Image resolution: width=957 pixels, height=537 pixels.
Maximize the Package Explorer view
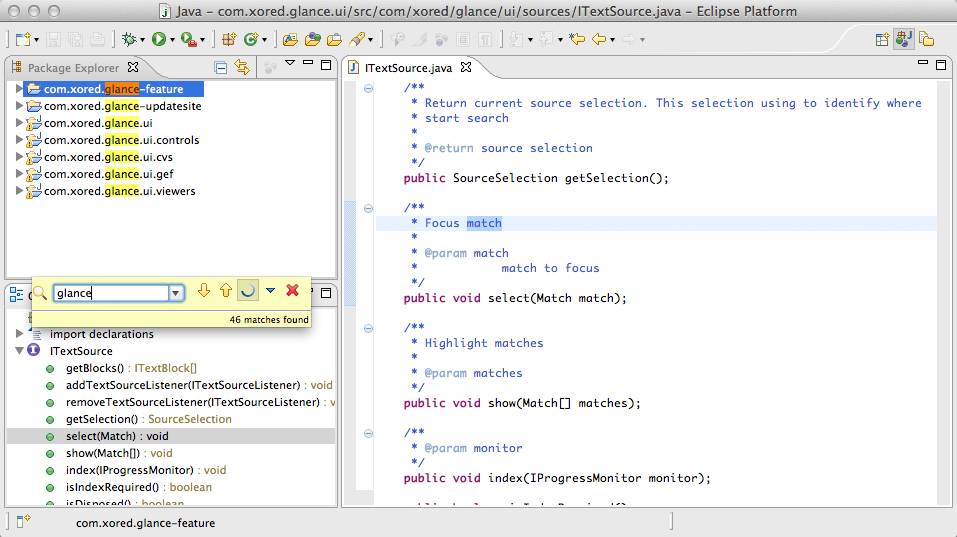point(326,65)
